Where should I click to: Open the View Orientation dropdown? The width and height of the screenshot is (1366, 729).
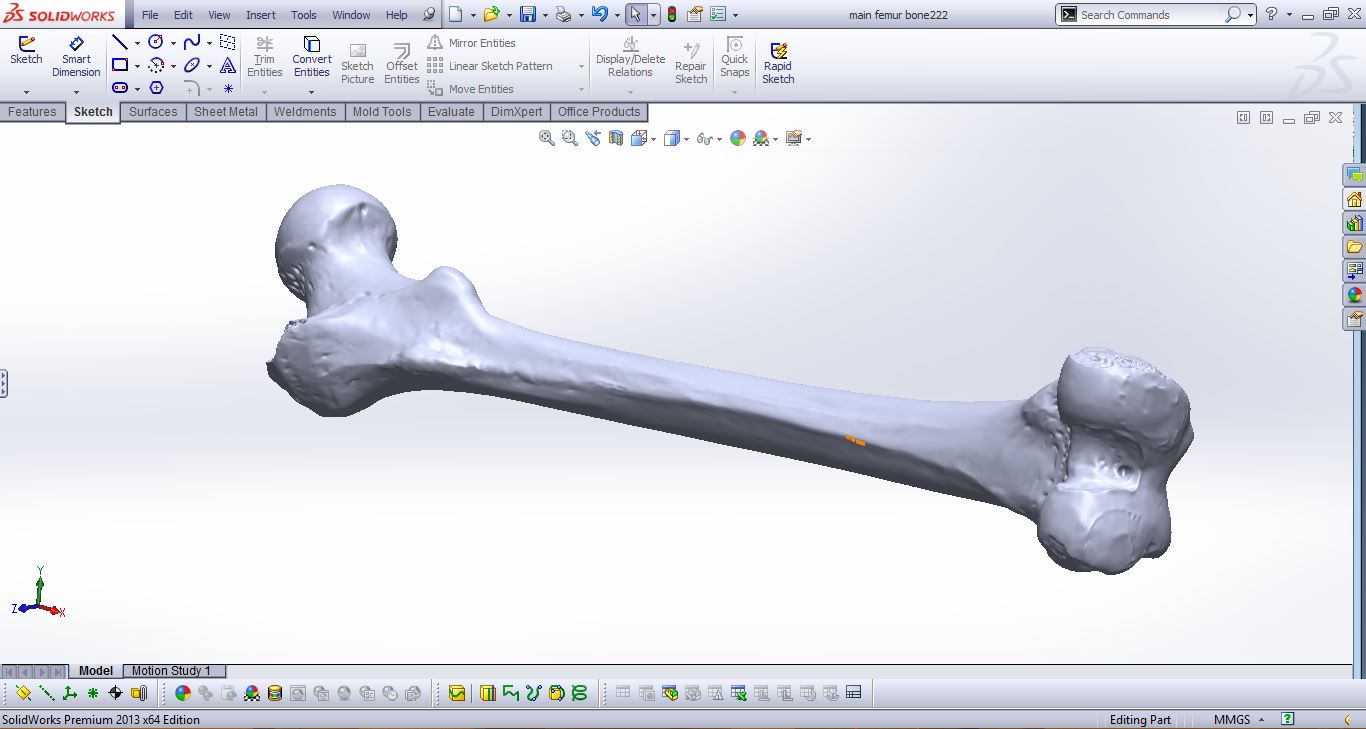tap(652, 138)
